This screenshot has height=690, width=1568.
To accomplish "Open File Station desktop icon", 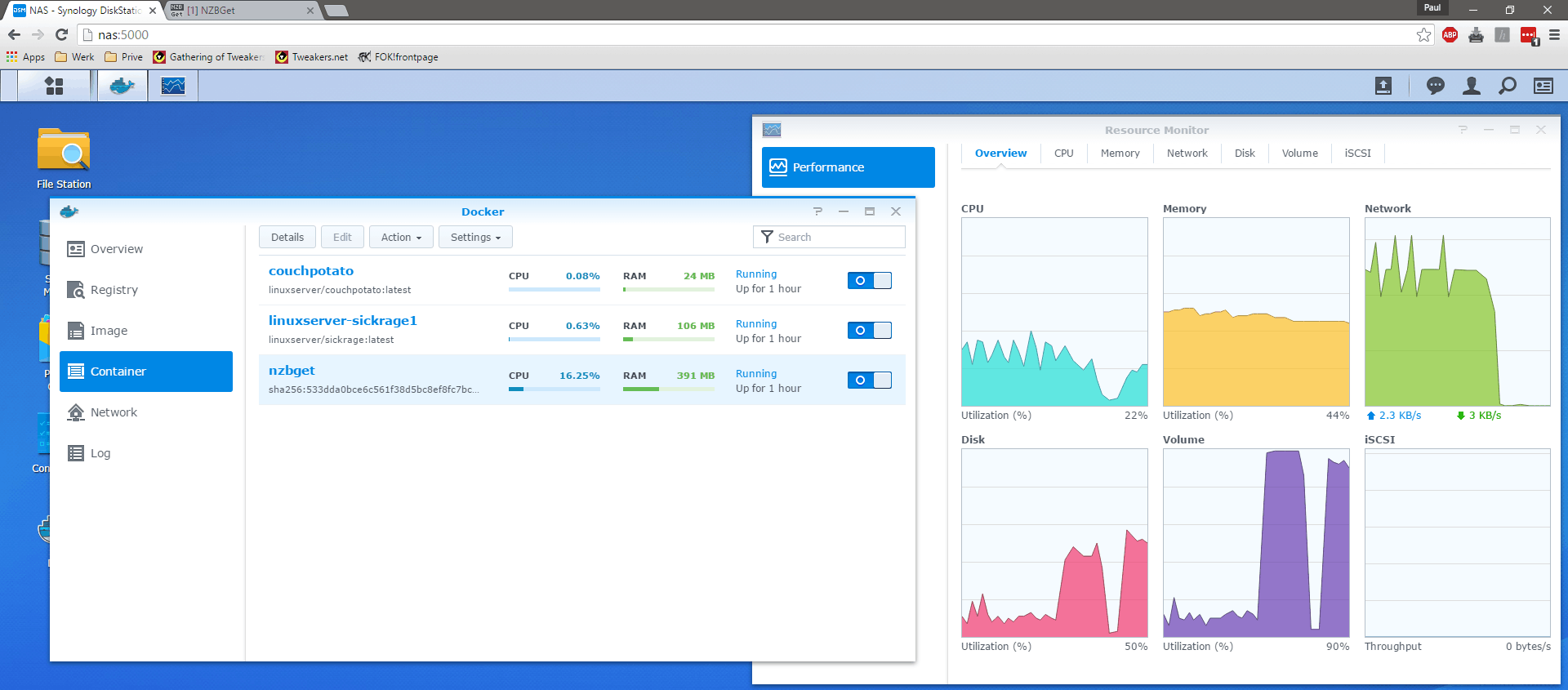I will click(64, 159).
